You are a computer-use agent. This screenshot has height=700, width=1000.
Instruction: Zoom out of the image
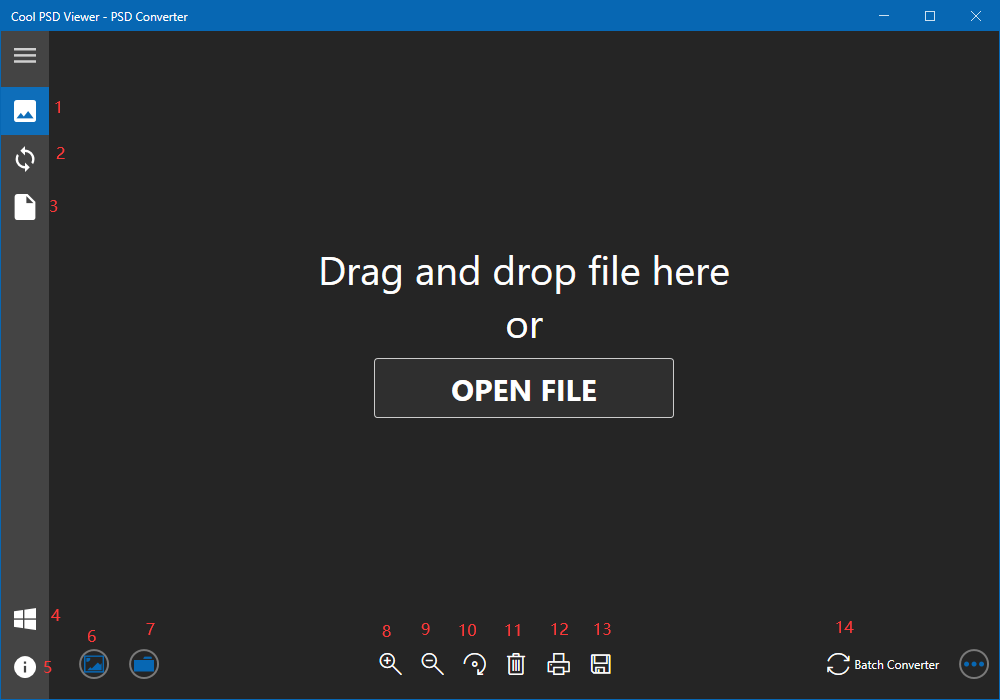pos(432,664)
